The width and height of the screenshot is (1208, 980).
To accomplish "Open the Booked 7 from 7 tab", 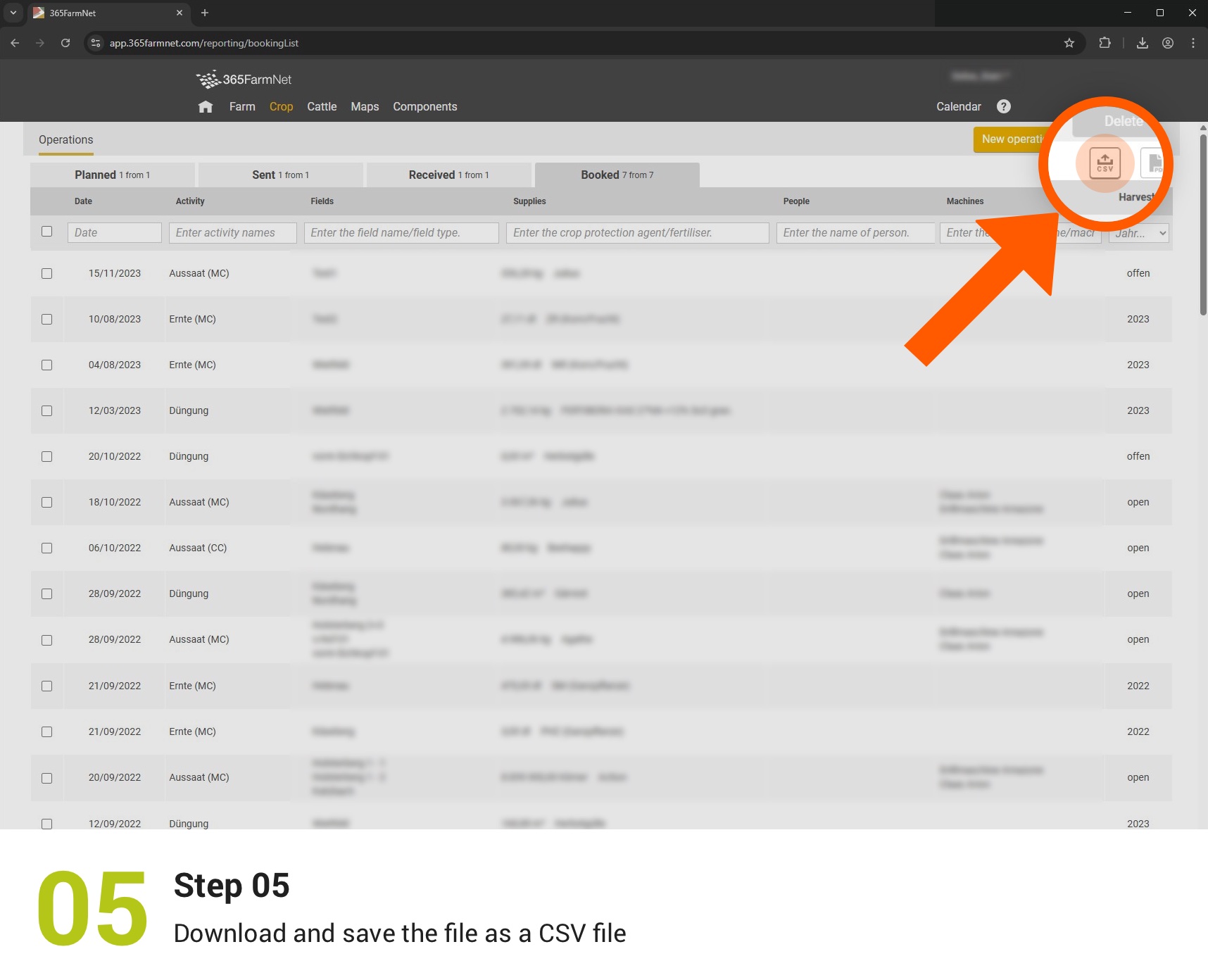I will [617, 175].
